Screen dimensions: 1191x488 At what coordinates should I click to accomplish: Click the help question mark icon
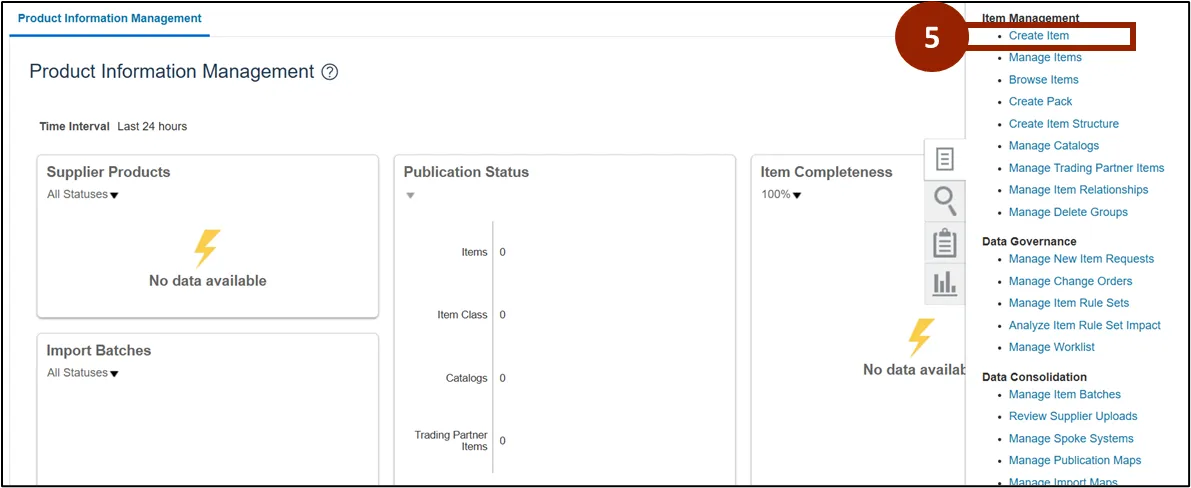pos(330,72)
